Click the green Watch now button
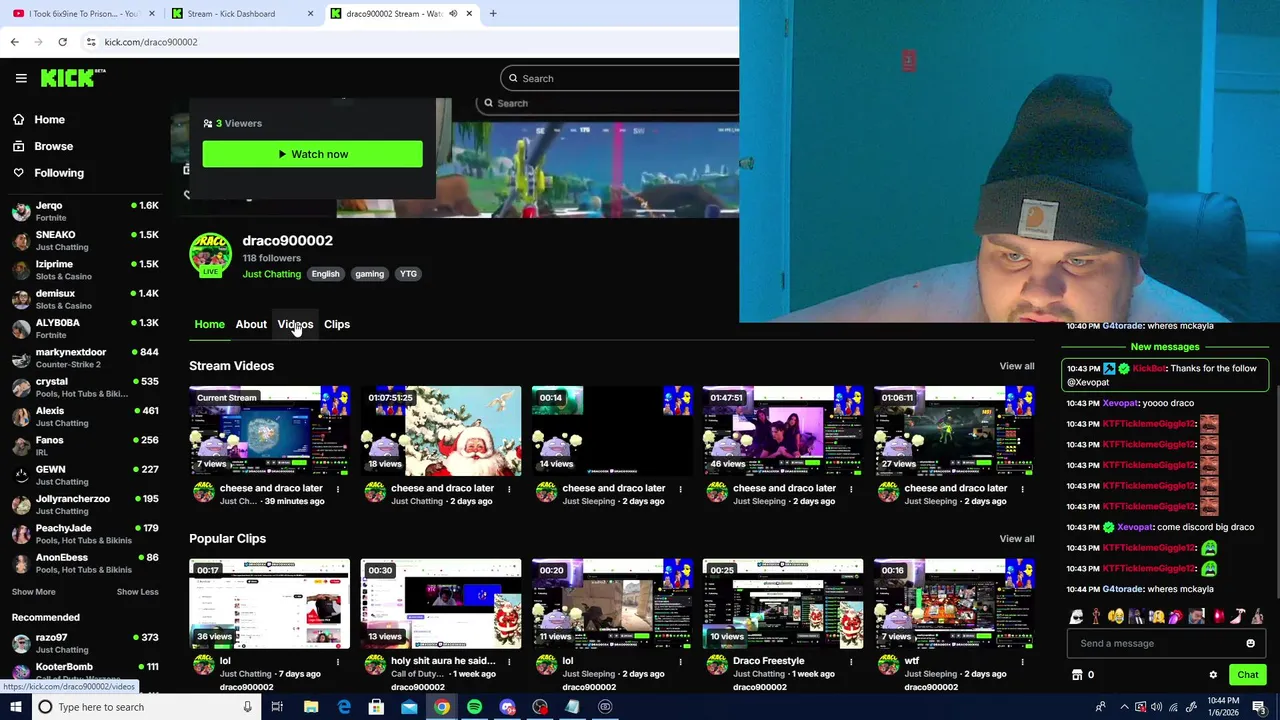 (312, 154)
